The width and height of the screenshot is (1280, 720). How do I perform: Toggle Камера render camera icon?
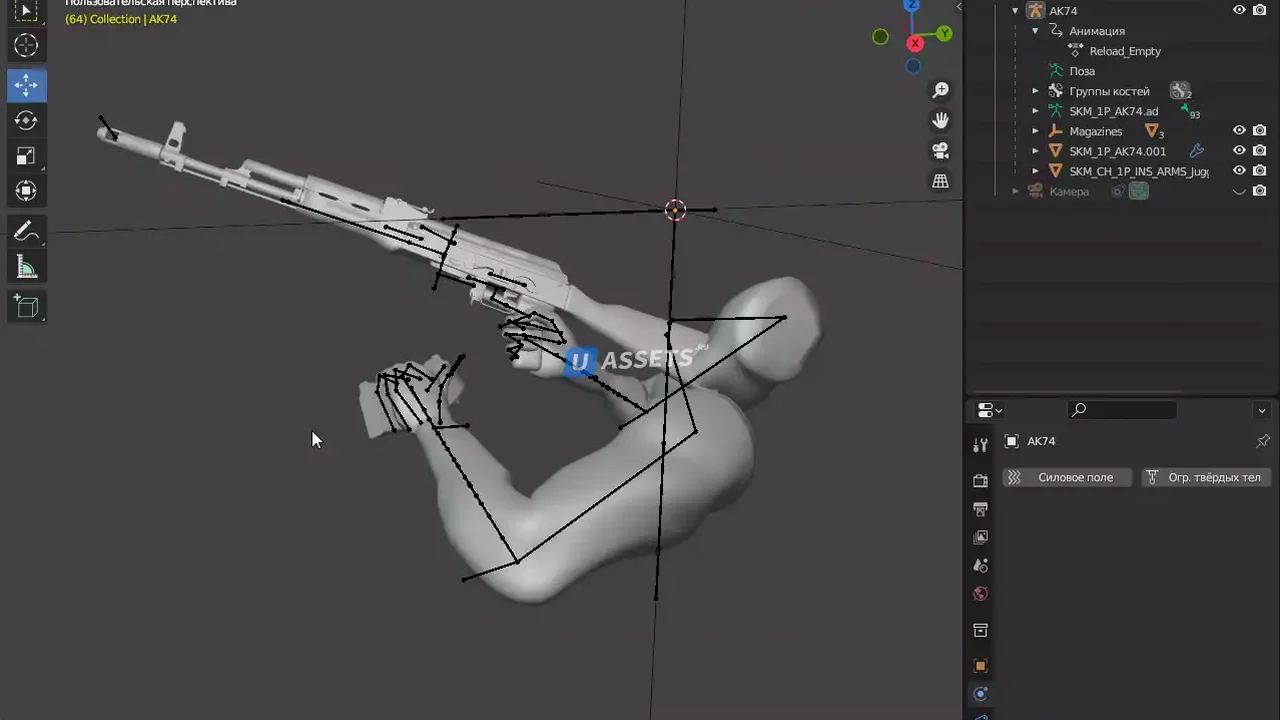pyautogui.click(x=1259, y=190)
